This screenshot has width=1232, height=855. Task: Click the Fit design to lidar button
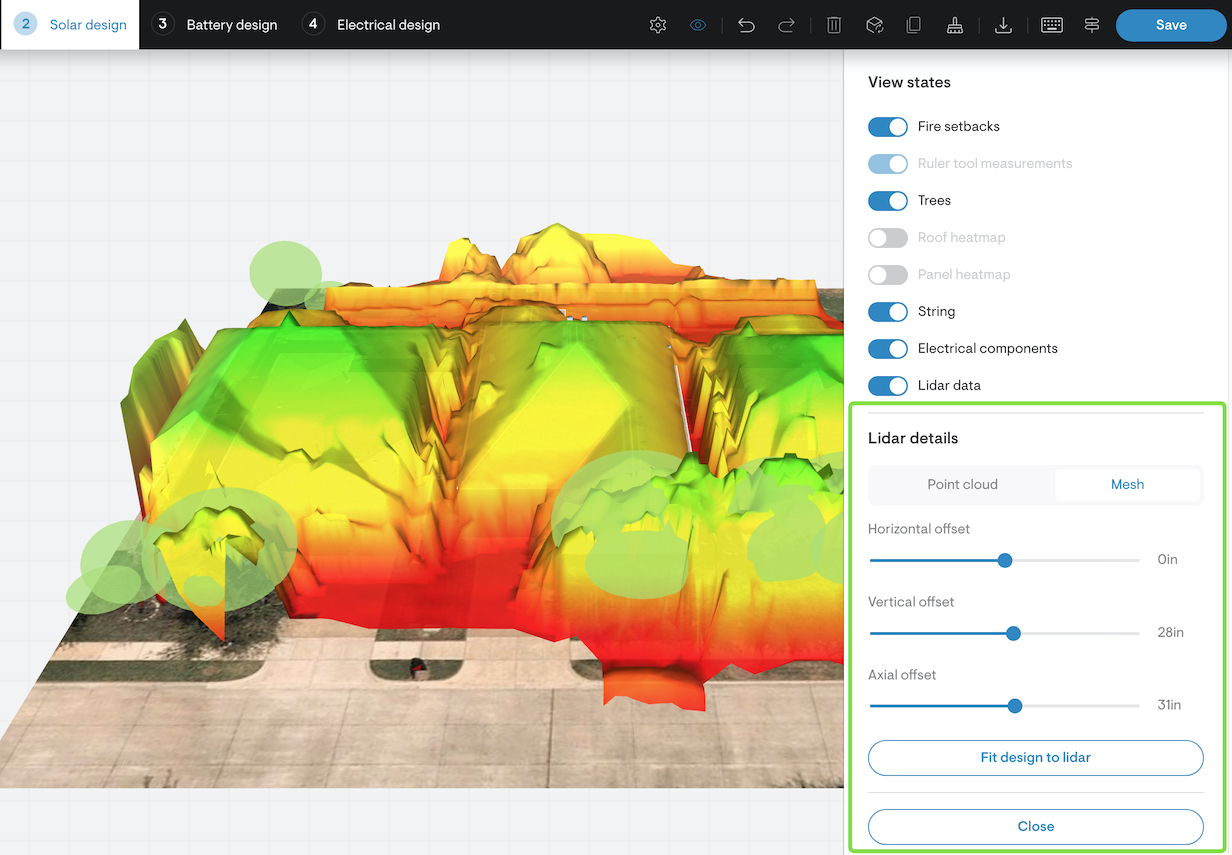[1035, 757]
